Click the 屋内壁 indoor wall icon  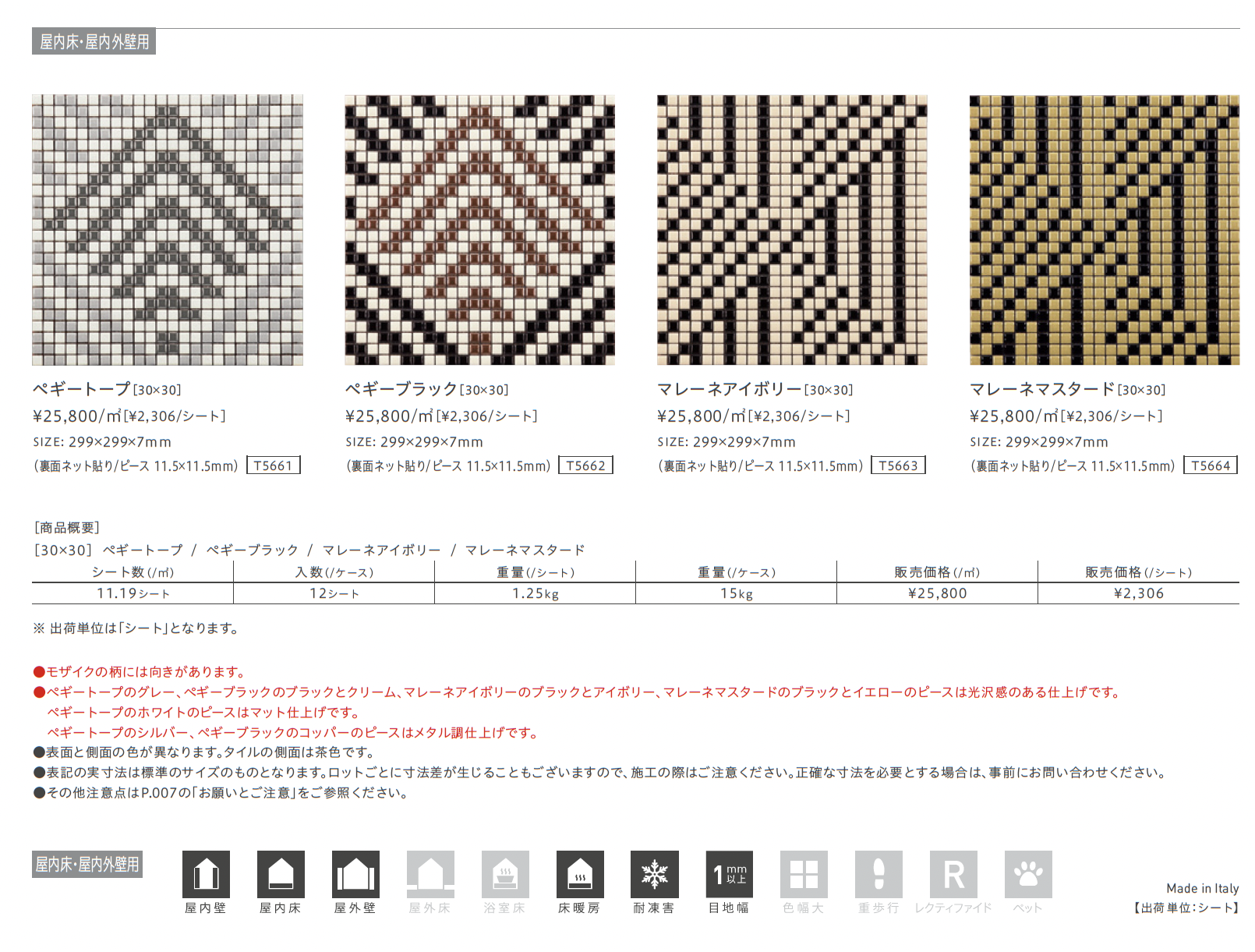click(206, 874)
